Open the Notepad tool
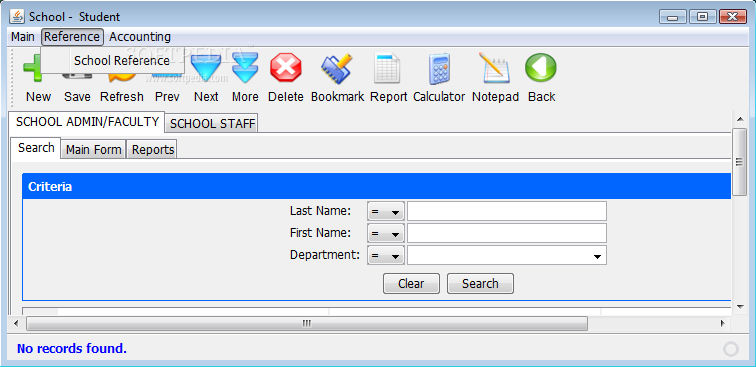This screenshot has height=367, width=756. point(494,68)
